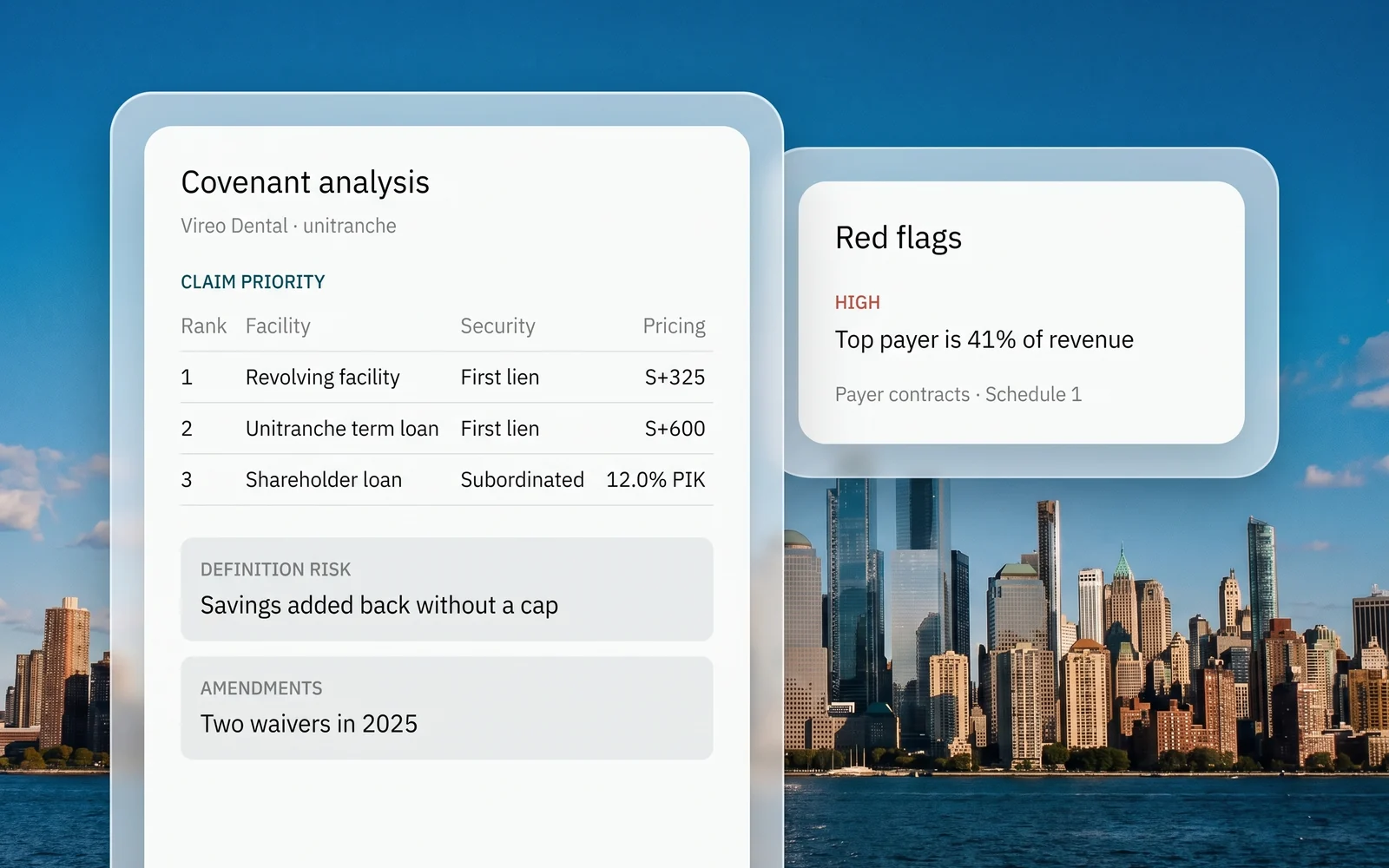Click the "Facility" column header
The image size is (1389, 868).
[x=278, y=326]
